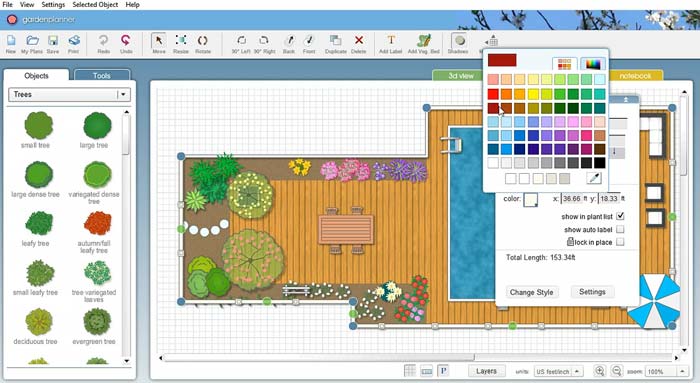
Task: Switch to spectrum color picker tab
Action: click(x=593, y=64)
